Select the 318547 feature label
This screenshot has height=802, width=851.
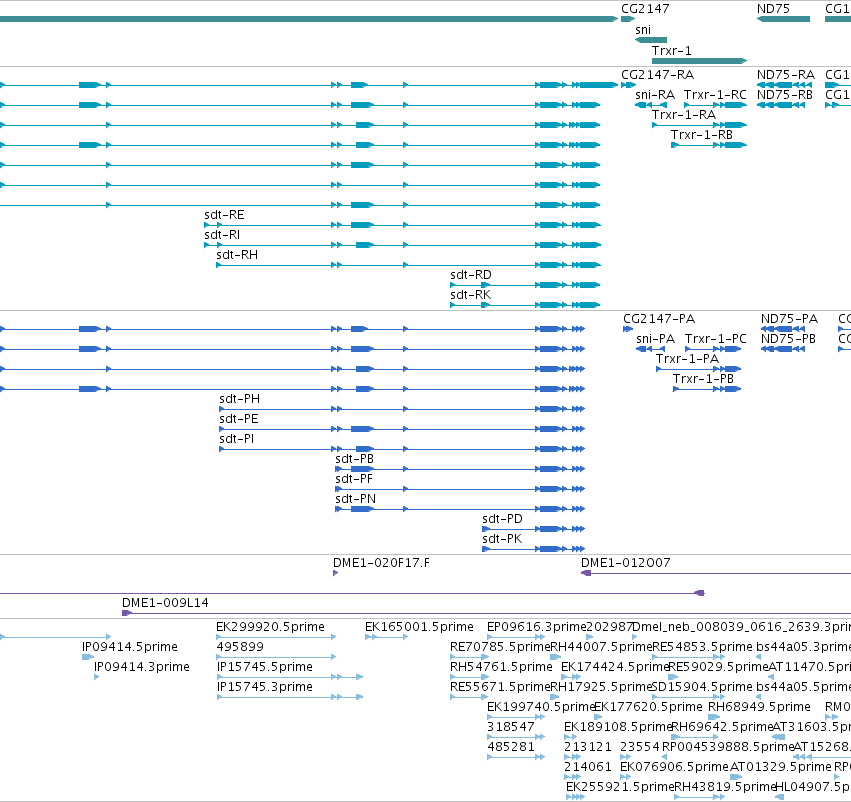coord(511,727)
